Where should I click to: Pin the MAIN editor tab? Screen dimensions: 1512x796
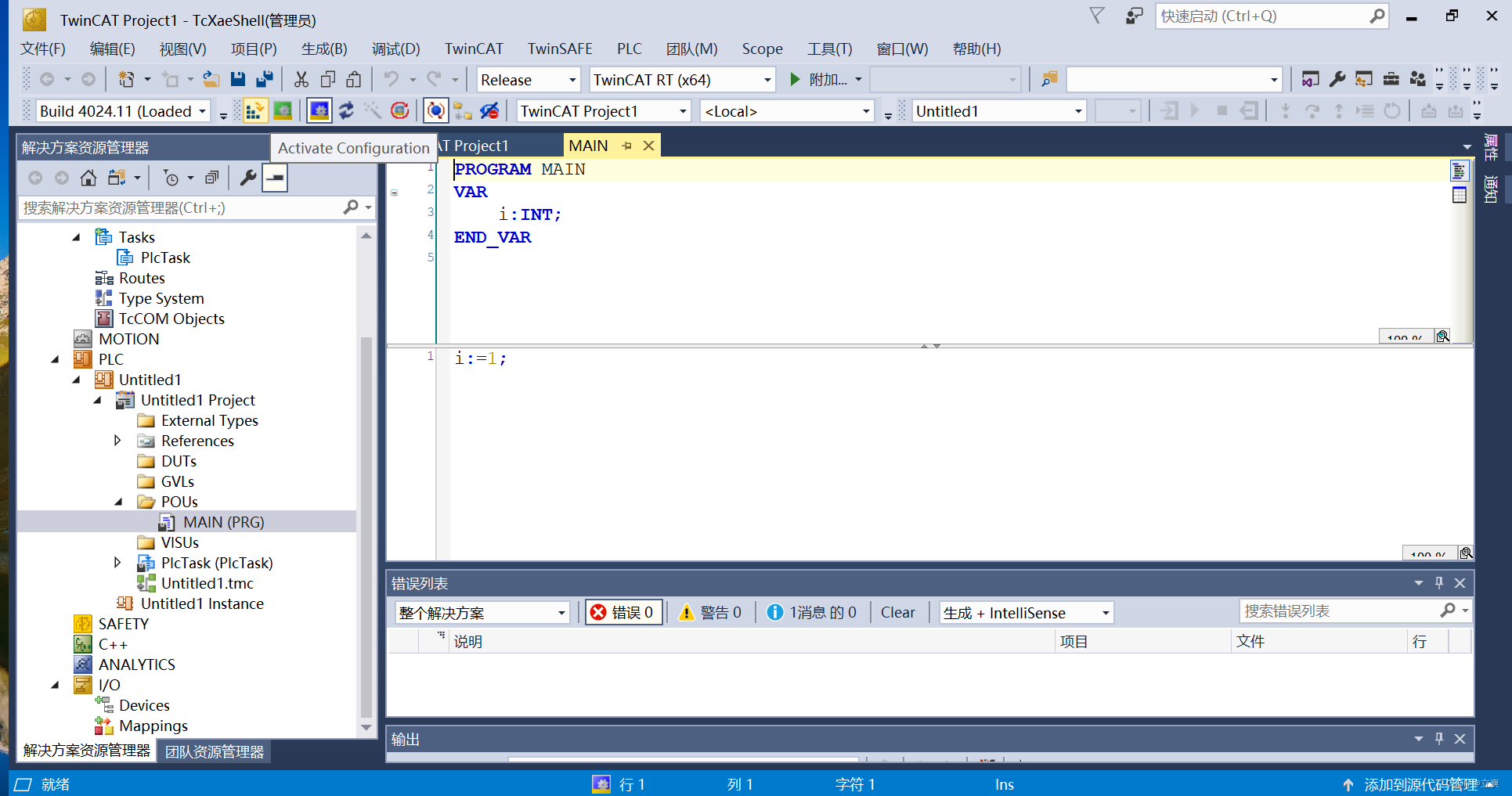tap(627, 146)
